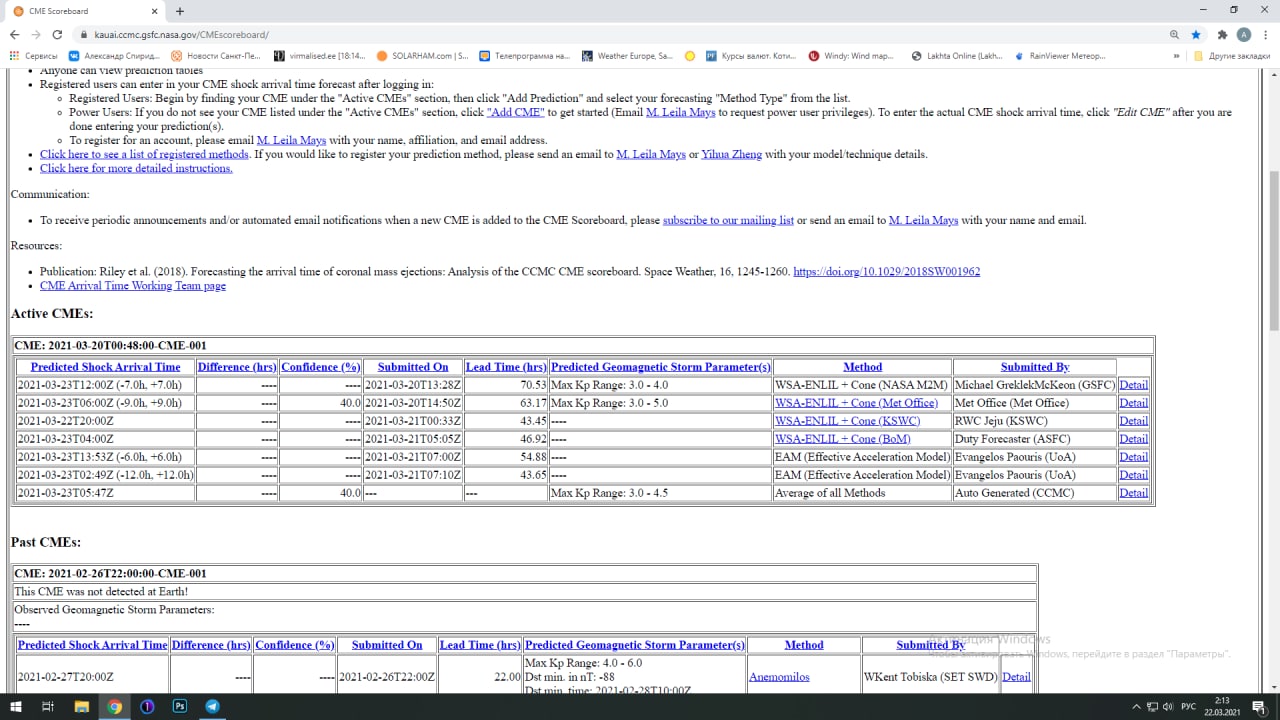Click the volume icon in system tray
The height and width of the screenshot is (720, 1280).
point(1167,706)
